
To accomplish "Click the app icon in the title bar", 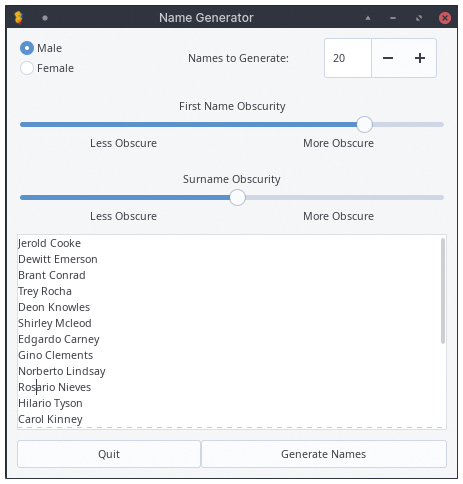I will point(19,18).
